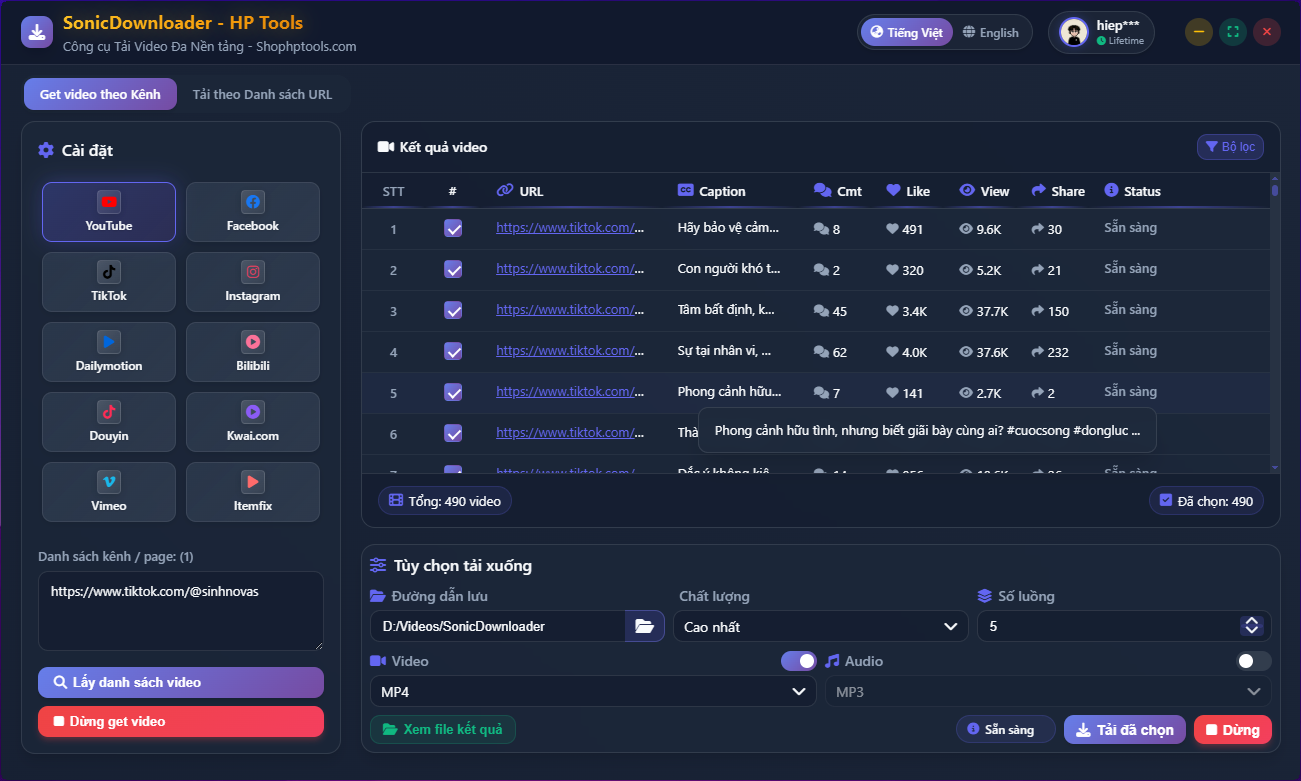The width and height of the screenshot is (1301, 781).
Task: Click the Dừng get video button
Action: pos(181,721)
